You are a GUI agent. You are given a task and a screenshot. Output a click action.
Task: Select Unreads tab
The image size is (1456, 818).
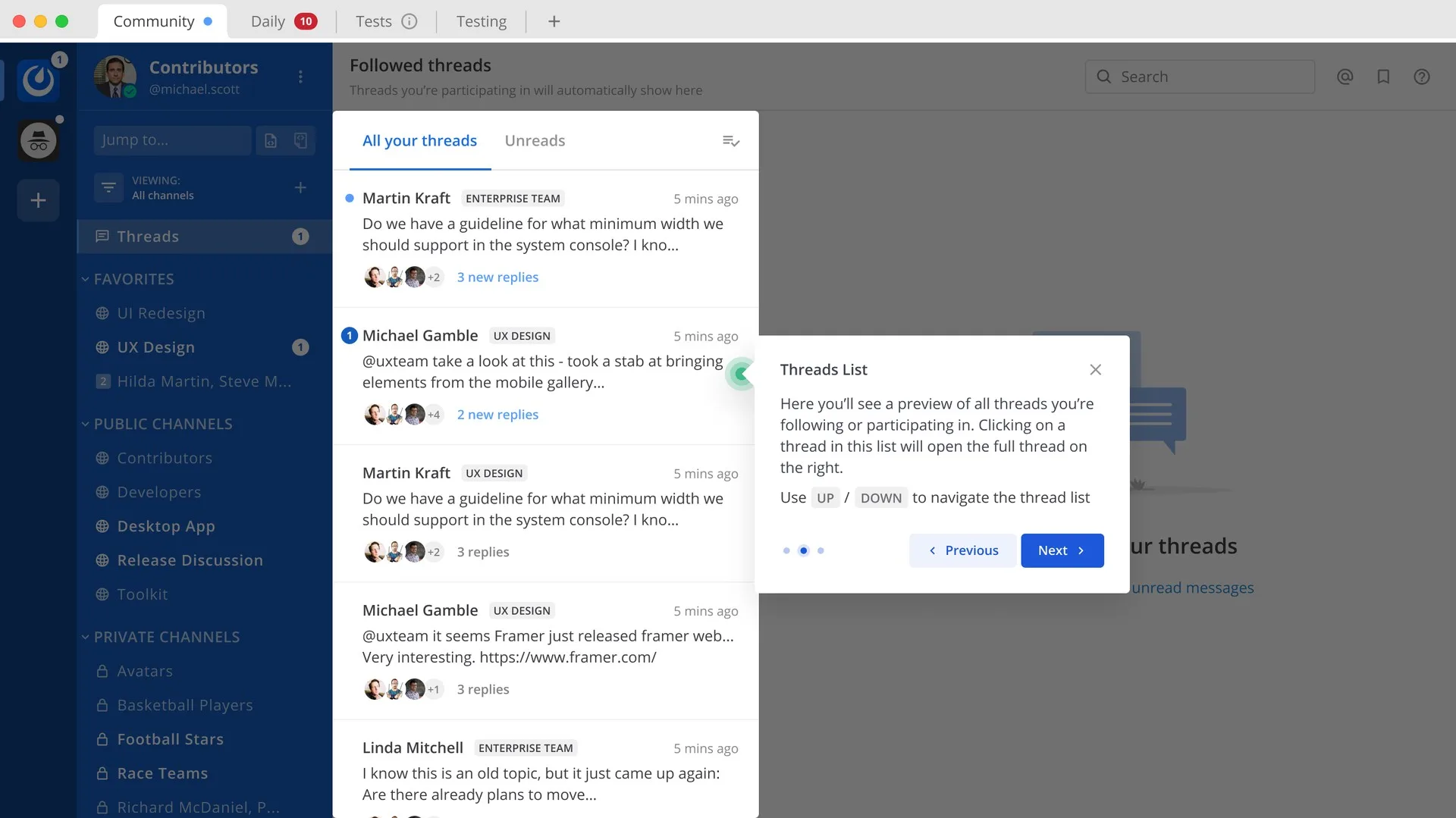(x=535, y=141)
